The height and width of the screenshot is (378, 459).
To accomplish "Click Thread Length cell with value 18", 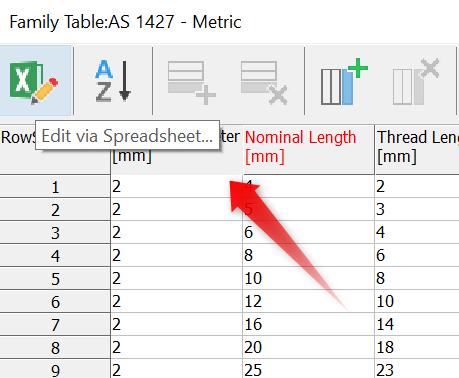I will point(417,347).
